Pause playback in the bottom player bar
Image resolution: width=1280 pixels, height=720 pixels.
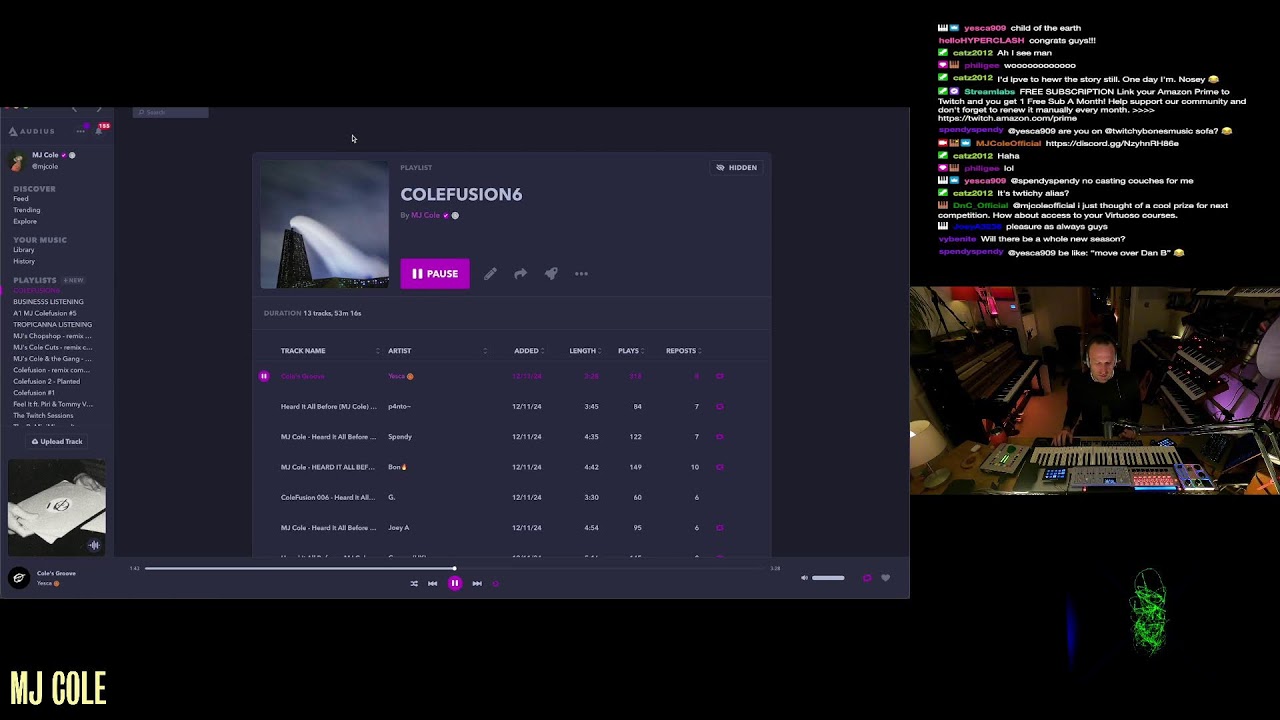455,583
